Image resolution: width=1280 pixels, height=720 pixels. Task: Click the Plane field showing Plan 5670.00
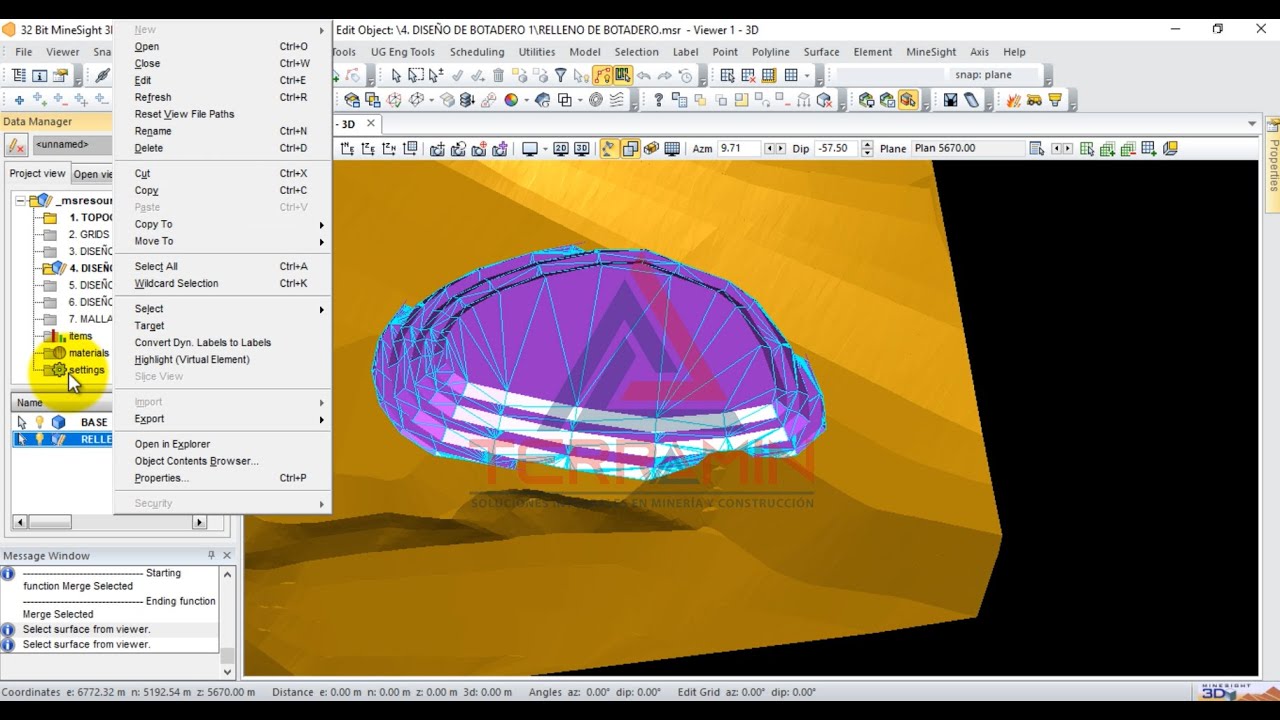(967, 148)
